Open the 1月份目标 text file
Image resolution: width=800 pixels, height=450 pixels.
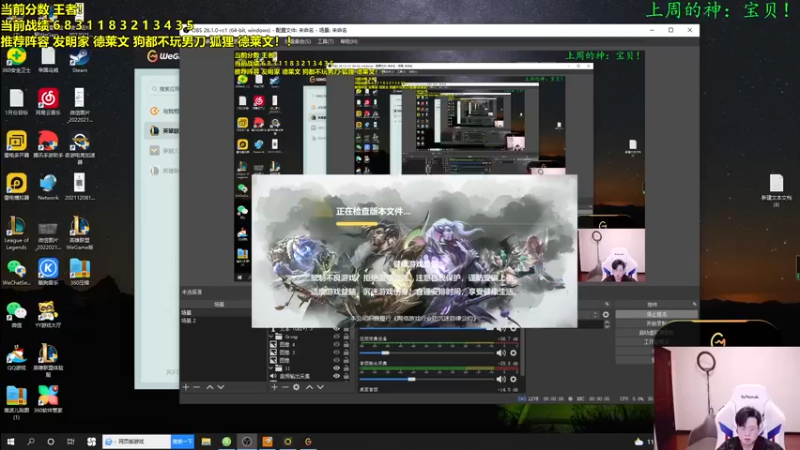point(16,102)
